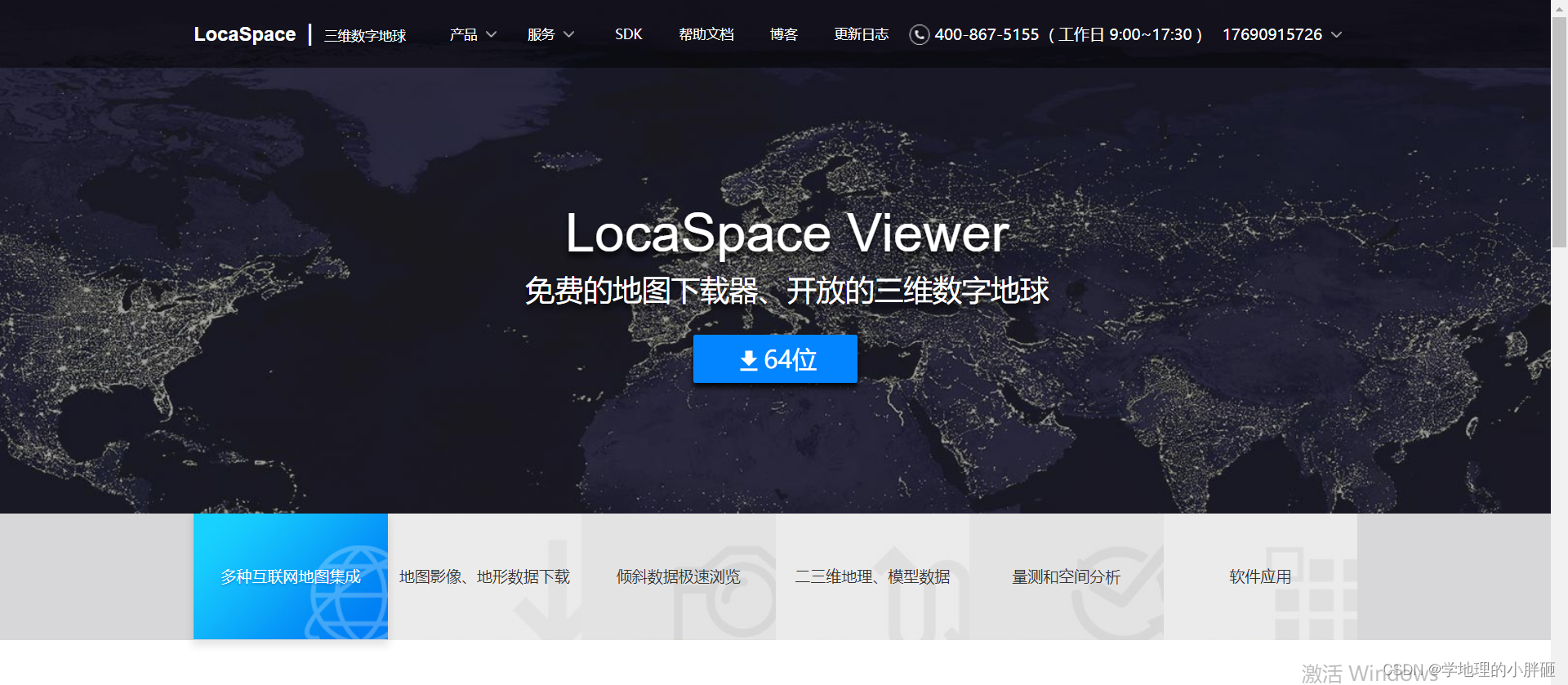Select the 多种互联网地图集成 tab

click(291, 576)
